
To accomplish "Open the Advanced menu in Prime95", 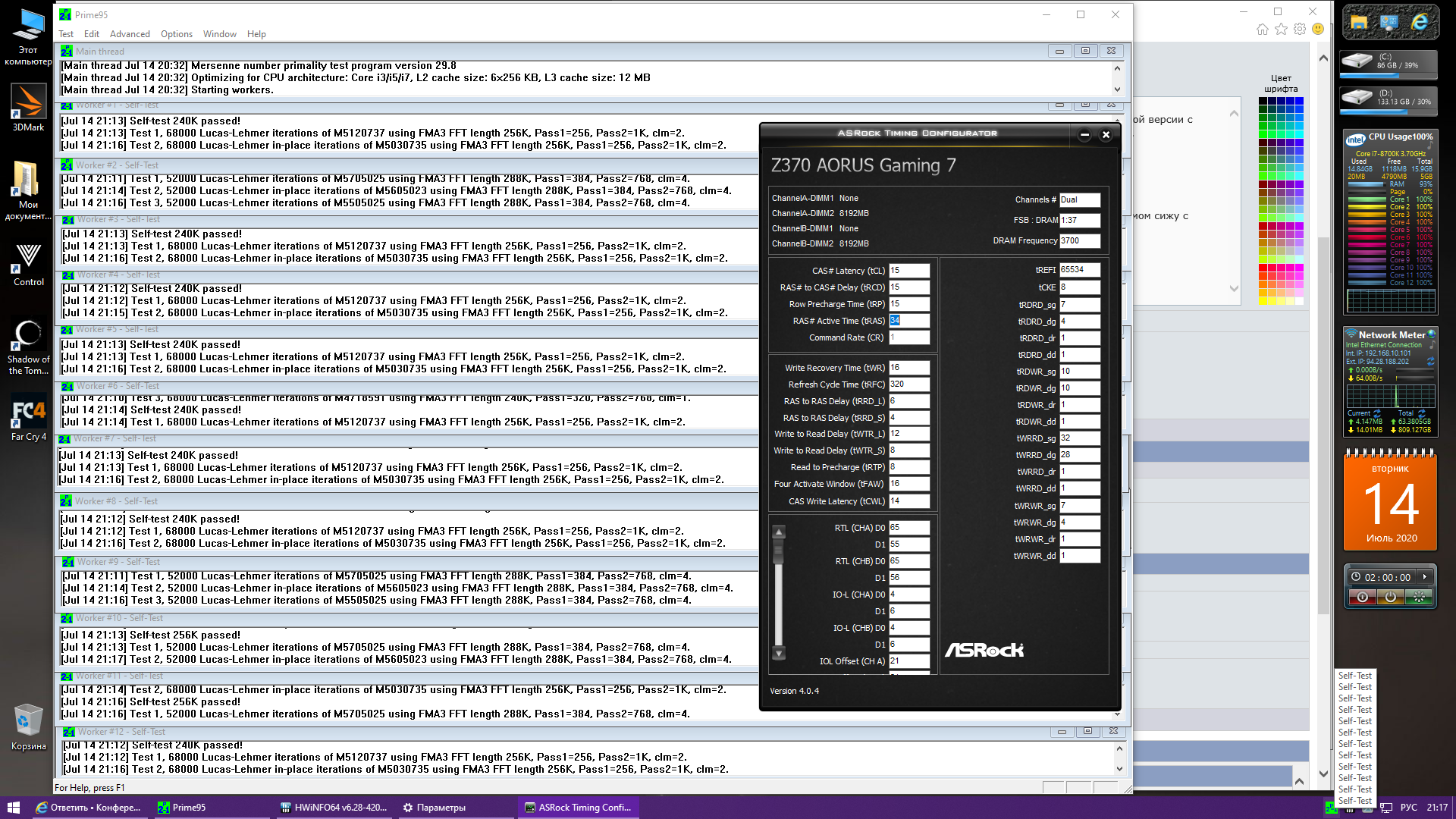I will click(x=130, y=34).
